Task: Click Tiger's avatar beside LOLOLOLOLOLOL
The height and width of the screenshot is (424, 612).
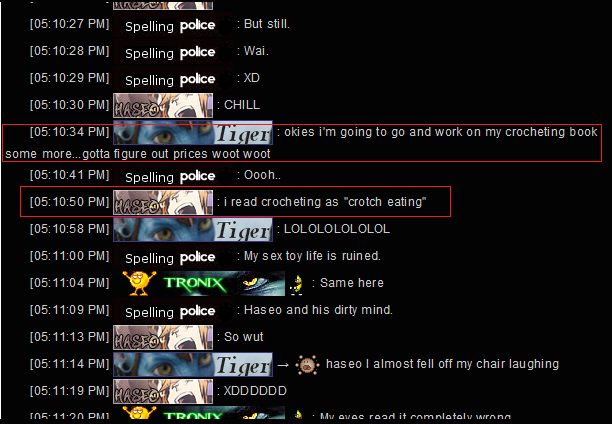Action: 193,230
